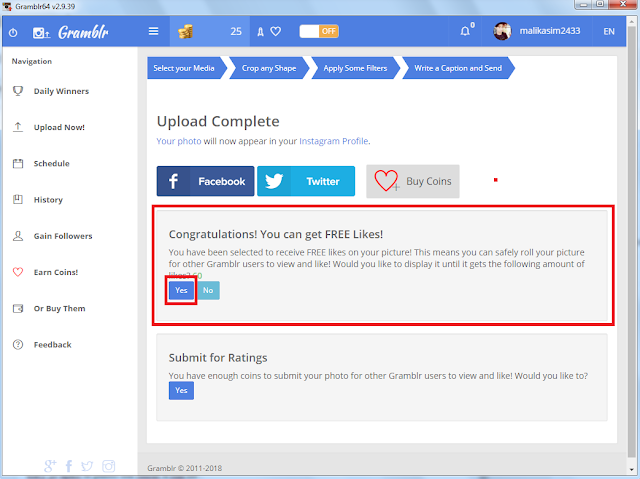Select the Apply Some Filters step
The image size is (640, 479).
(356, 68)
